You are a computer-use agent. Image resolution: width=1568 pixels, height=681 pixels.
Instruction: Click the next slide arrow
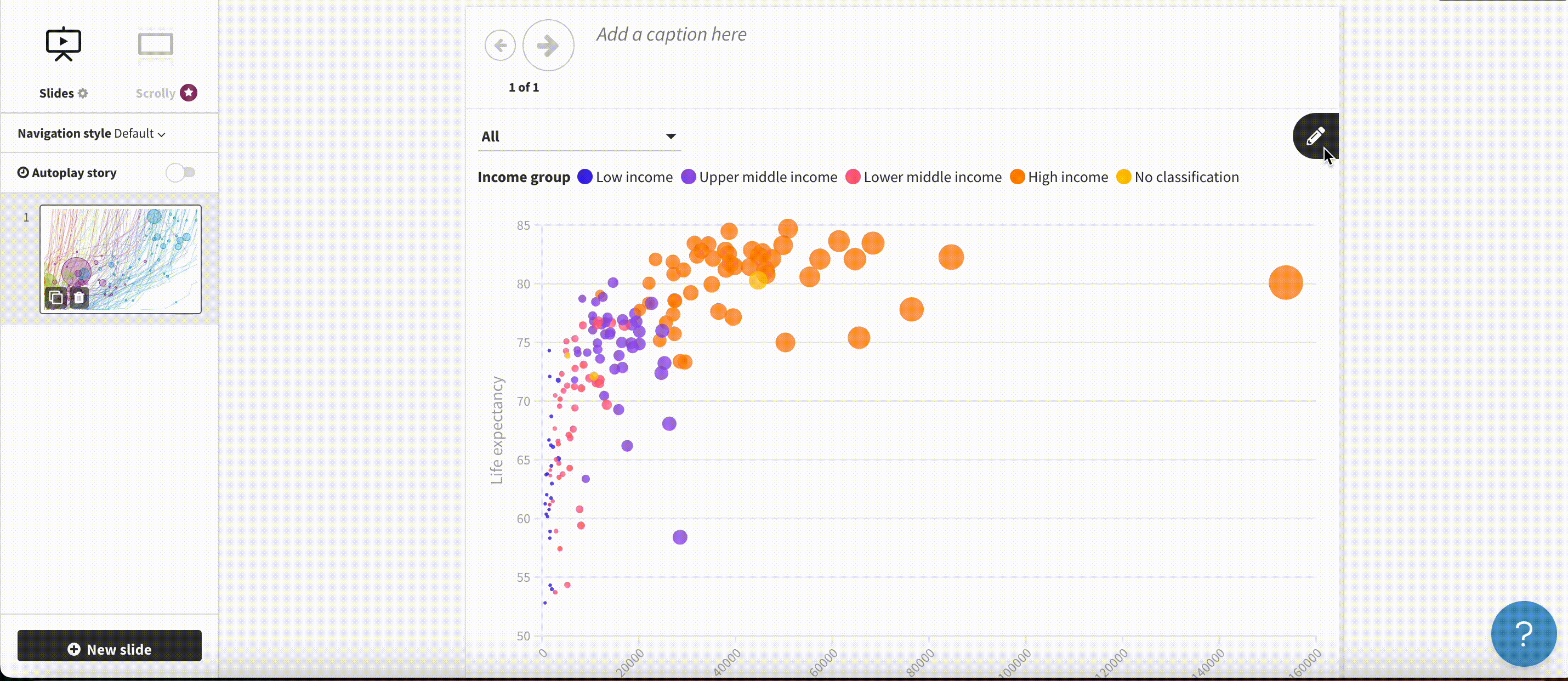click(x=547, y=45)
